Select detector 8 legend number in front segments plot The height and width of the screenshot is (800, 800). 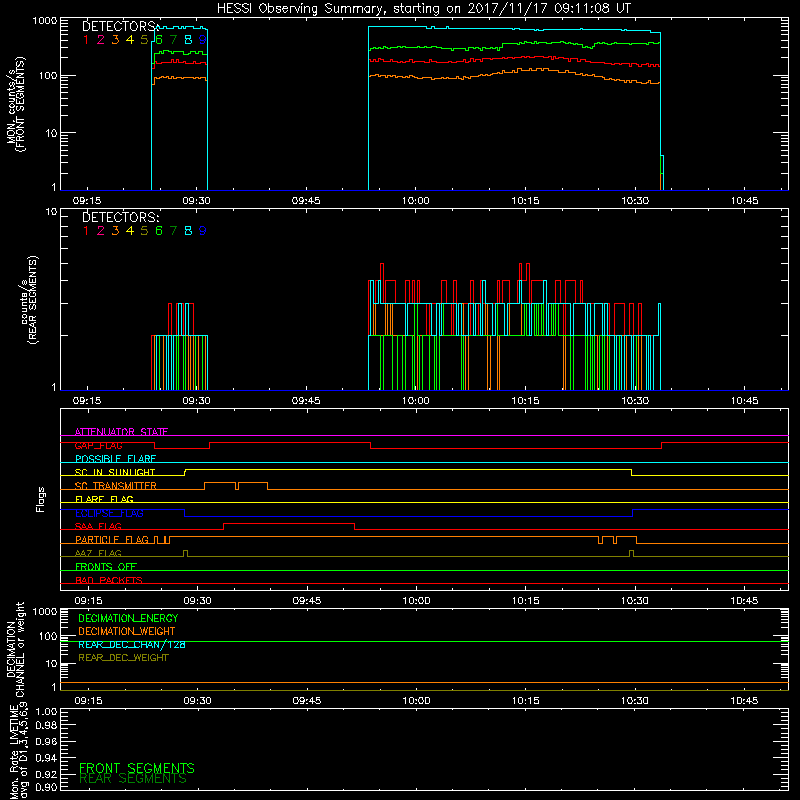click(188, 40)
